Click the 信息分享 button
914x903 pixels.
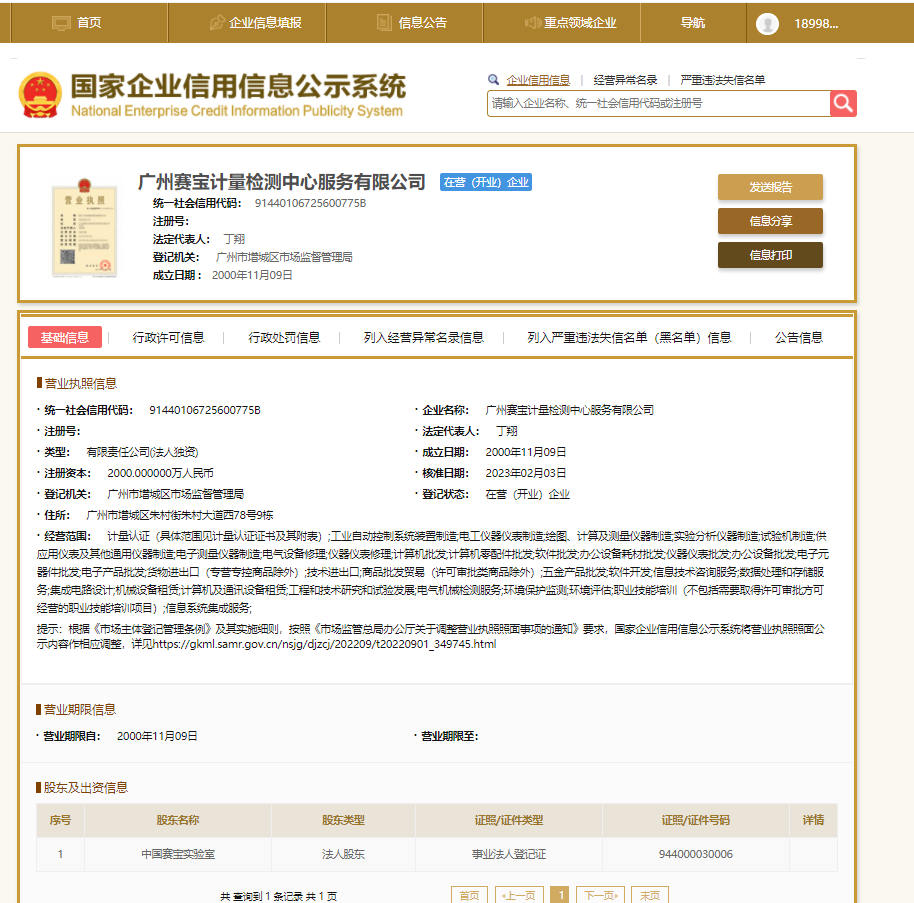pyautogui.click(x=770, y=221)
